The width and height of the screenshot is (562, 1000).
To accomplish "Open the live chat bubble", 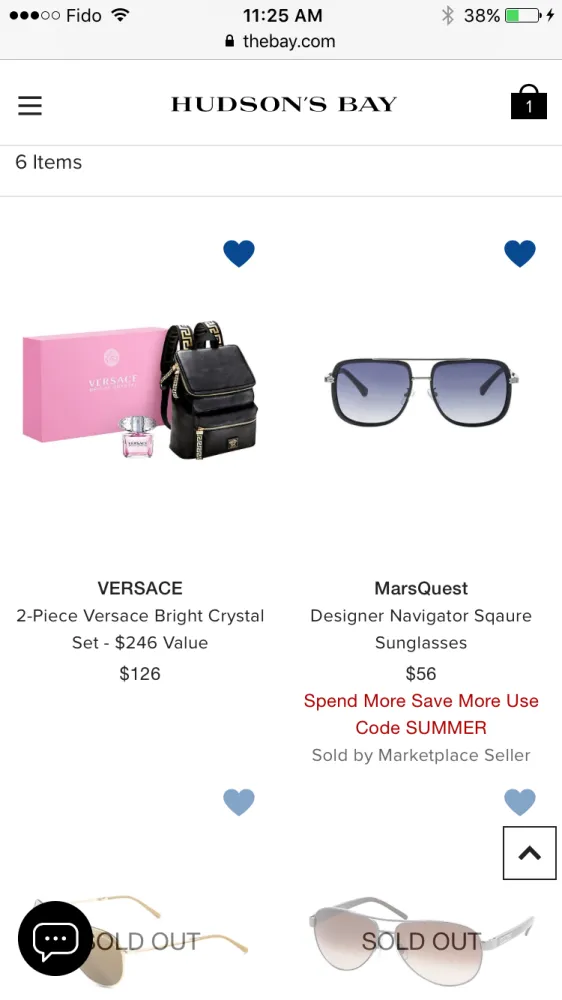I will 55,938.
